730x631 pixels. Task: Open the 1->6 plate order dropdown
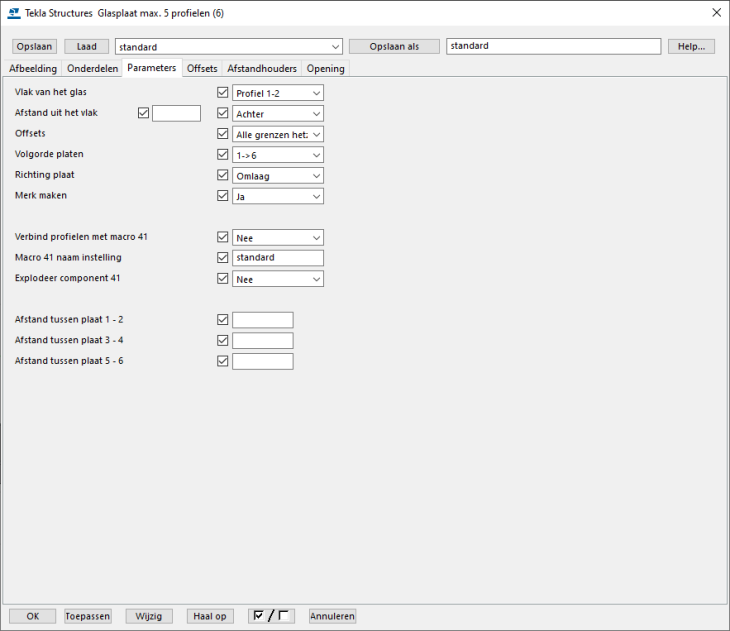[x=278, y=155]
